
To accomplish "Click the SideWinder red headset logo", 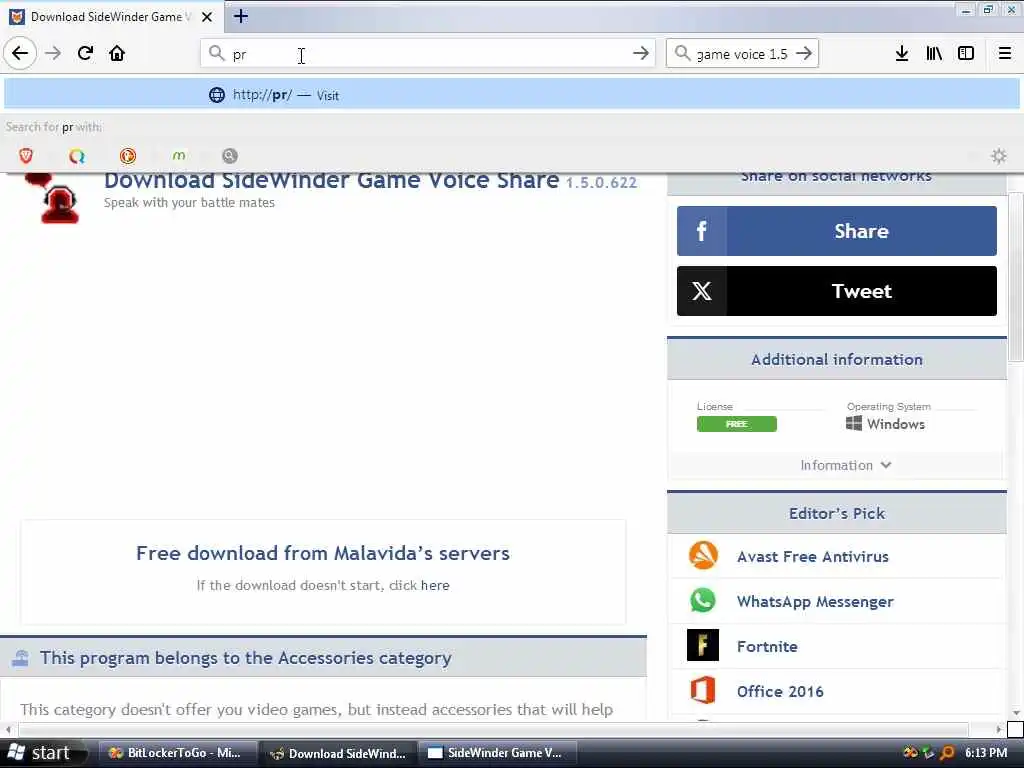I will (x=55, y=199).
